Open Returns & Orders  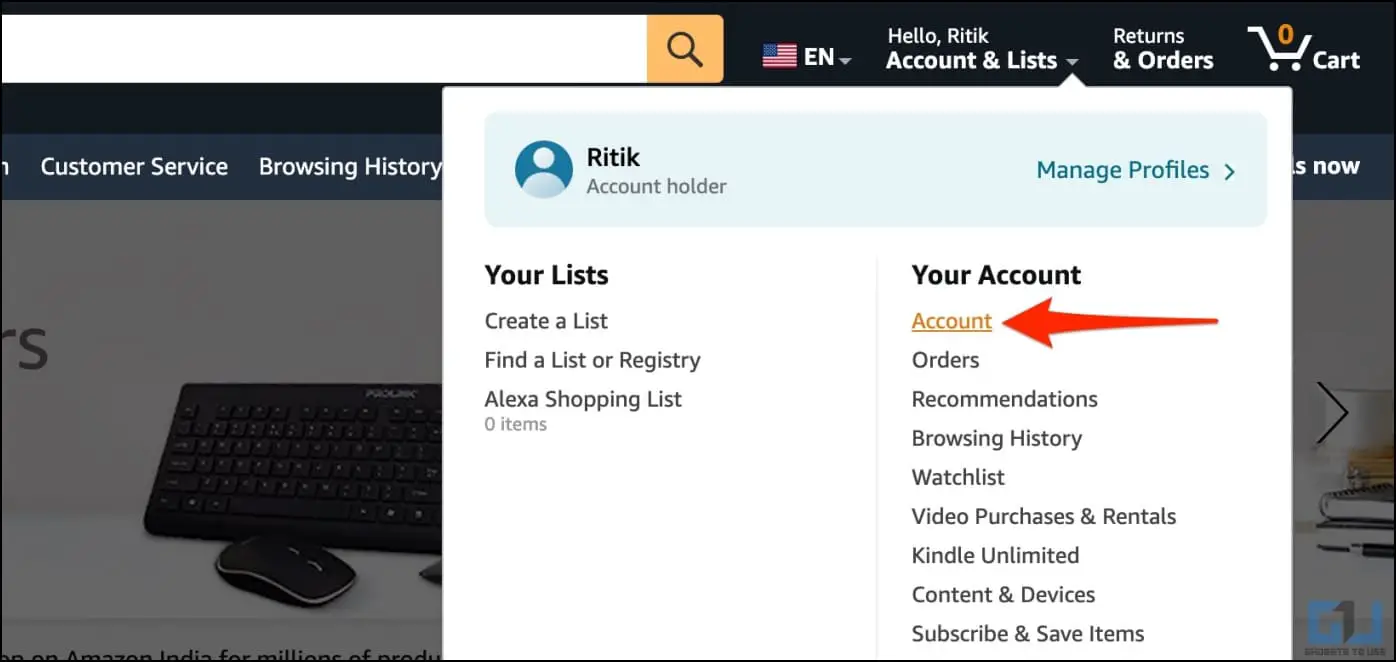[1163, 49]
